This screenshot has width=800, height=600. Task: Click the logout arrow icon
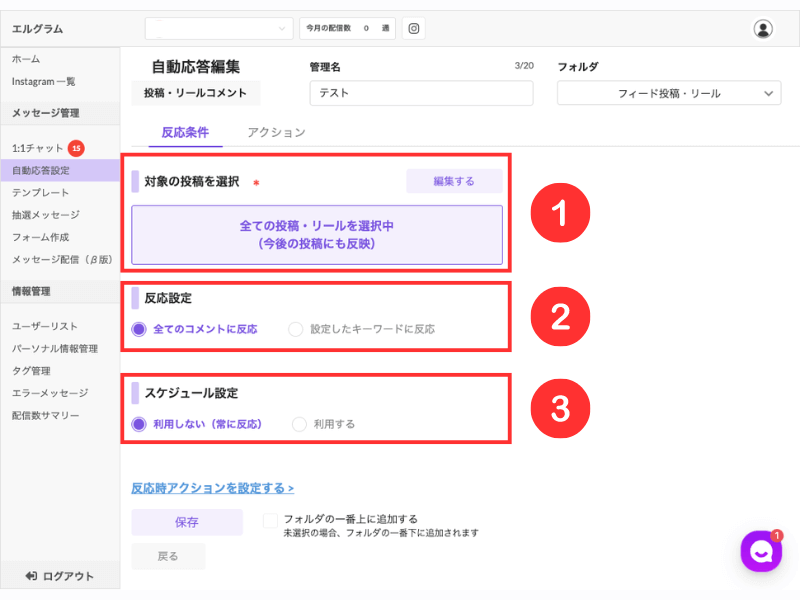tap(31, 576)
